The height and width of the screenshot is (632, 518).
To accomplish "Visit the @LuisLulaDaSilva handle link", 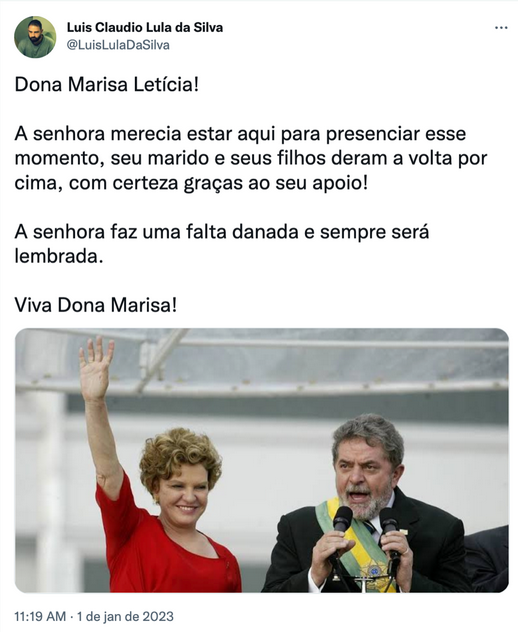I will (118, 45).
